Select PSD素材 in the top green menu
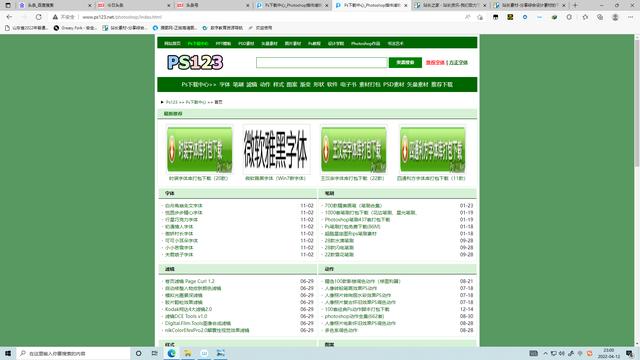This screenshot has width=640, height=360. 246,43
